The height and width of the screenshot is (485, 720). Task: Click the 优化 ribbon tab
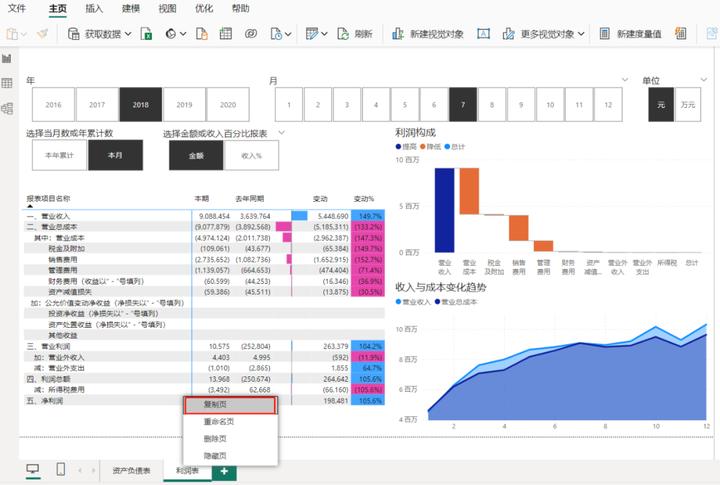204,8
